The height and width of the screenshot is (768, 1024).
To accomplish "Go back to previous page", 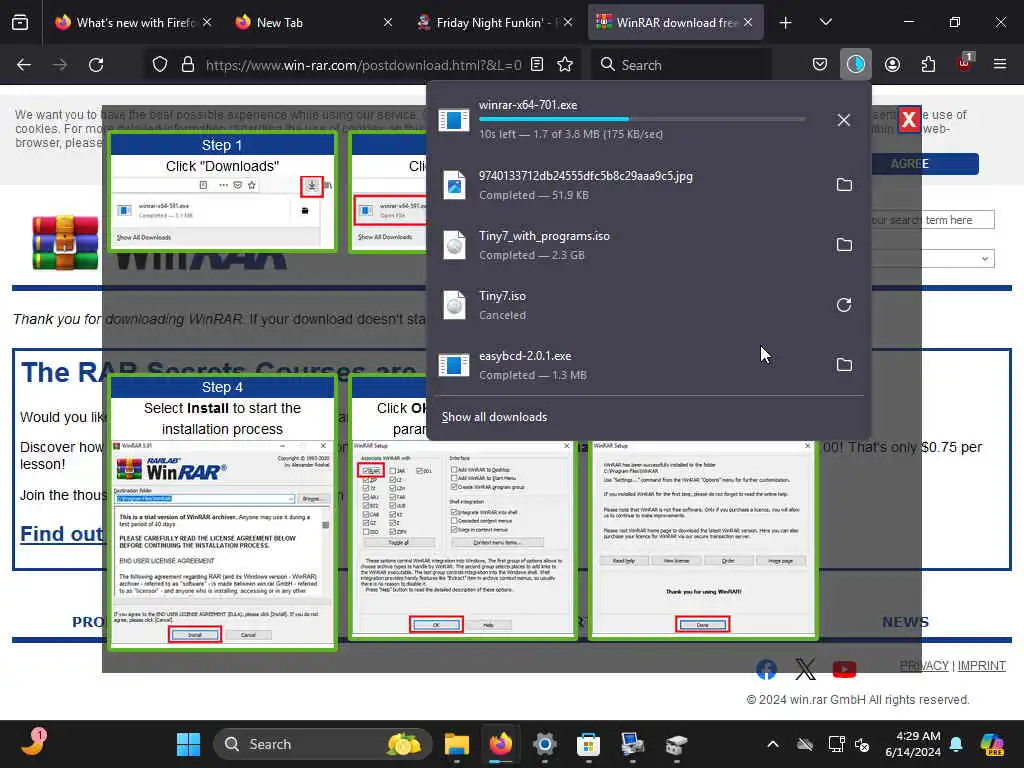I will [x=24, y=65].
